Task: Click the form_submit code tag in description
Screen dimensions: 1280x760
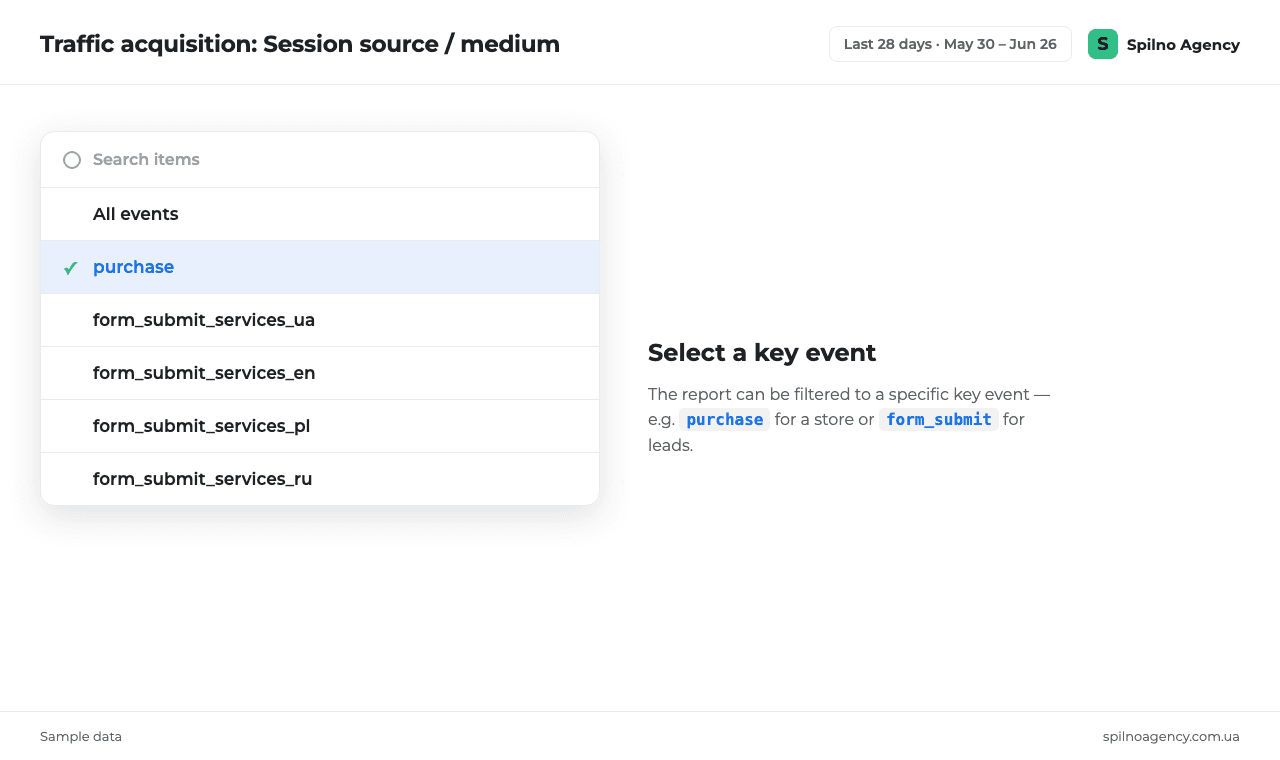Action: point(939,420)
